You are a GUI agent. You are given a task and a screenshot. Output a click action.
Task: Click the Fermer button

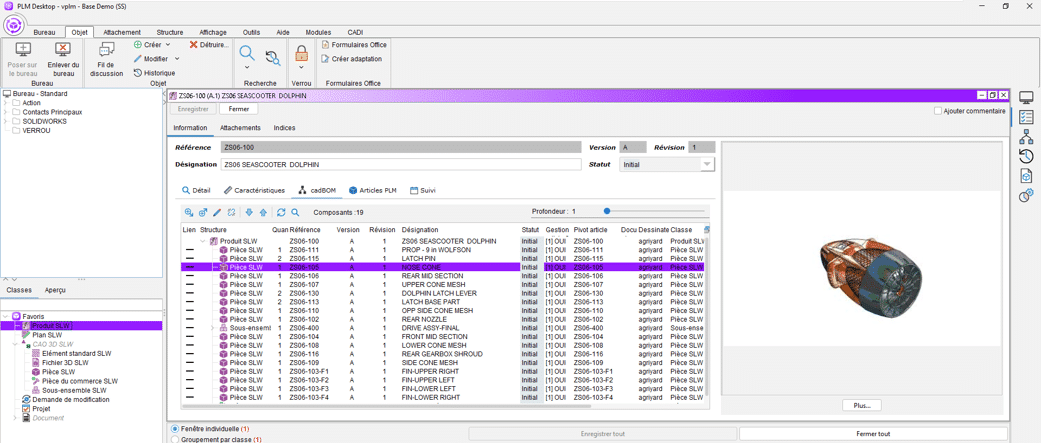coord(238,109)
